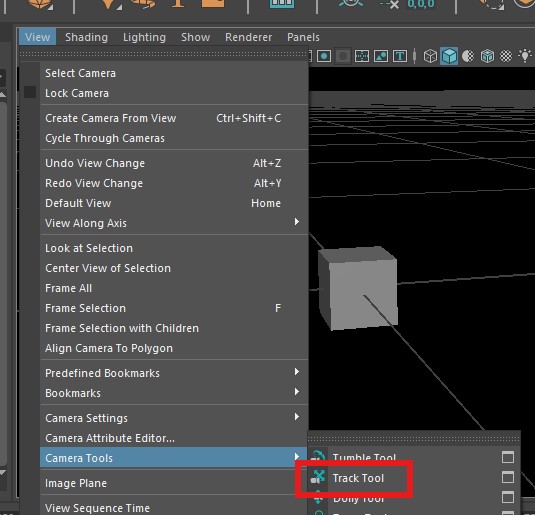
Task: Open the Panels menu
Action: 303,37
